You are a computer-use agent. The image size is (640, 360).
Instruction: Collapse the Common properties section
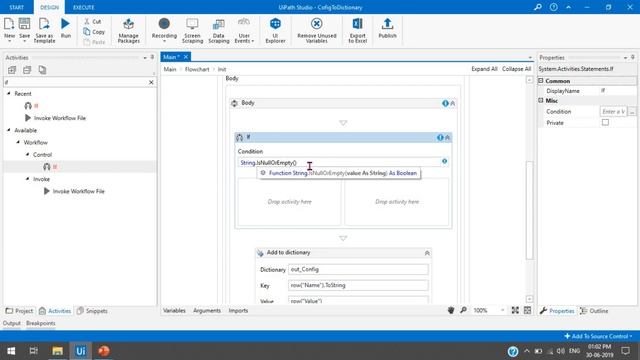(541, 81)
